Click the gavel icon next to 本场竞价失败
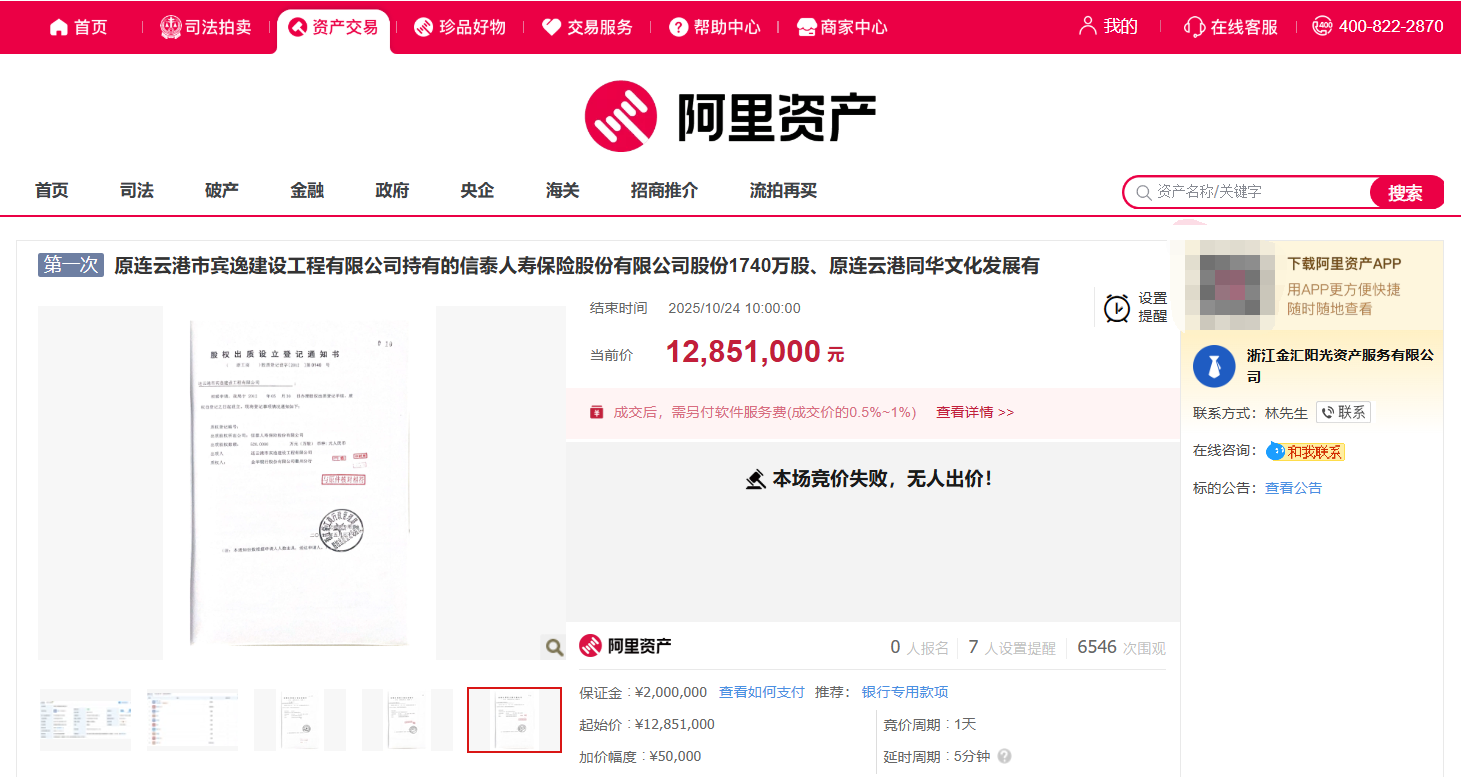The height and width of the screenshot is (777, 1461). pos(756,480)
